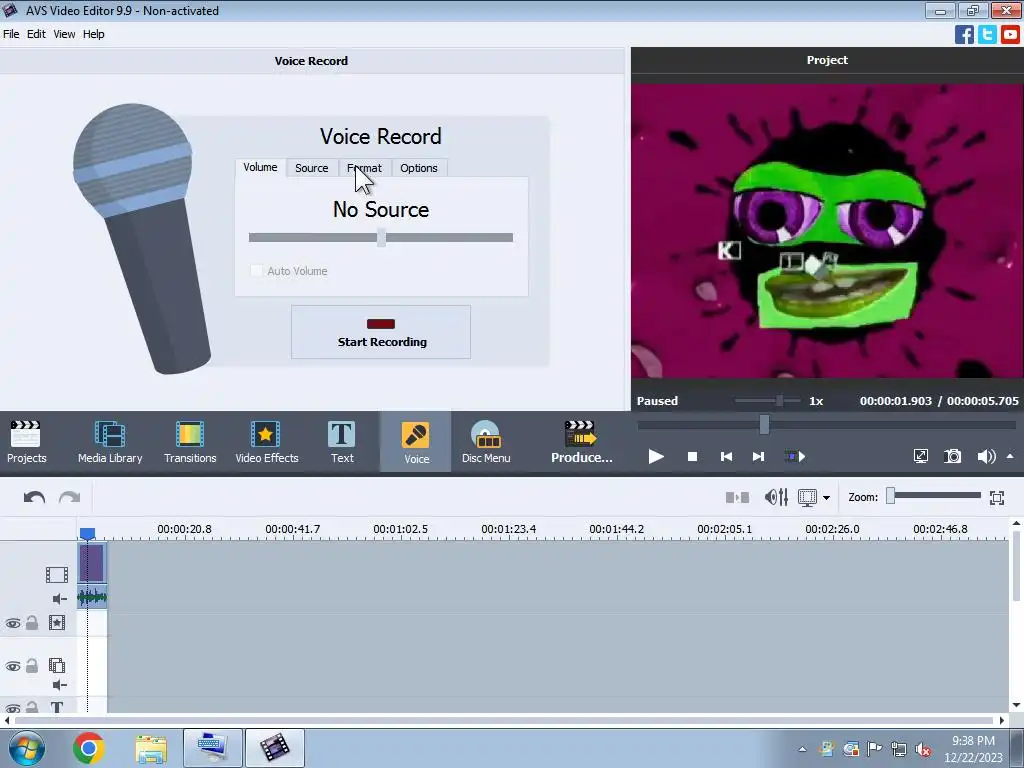
Task: Click the 00:01:02.5 ruler mark
Action: [400, 529]
